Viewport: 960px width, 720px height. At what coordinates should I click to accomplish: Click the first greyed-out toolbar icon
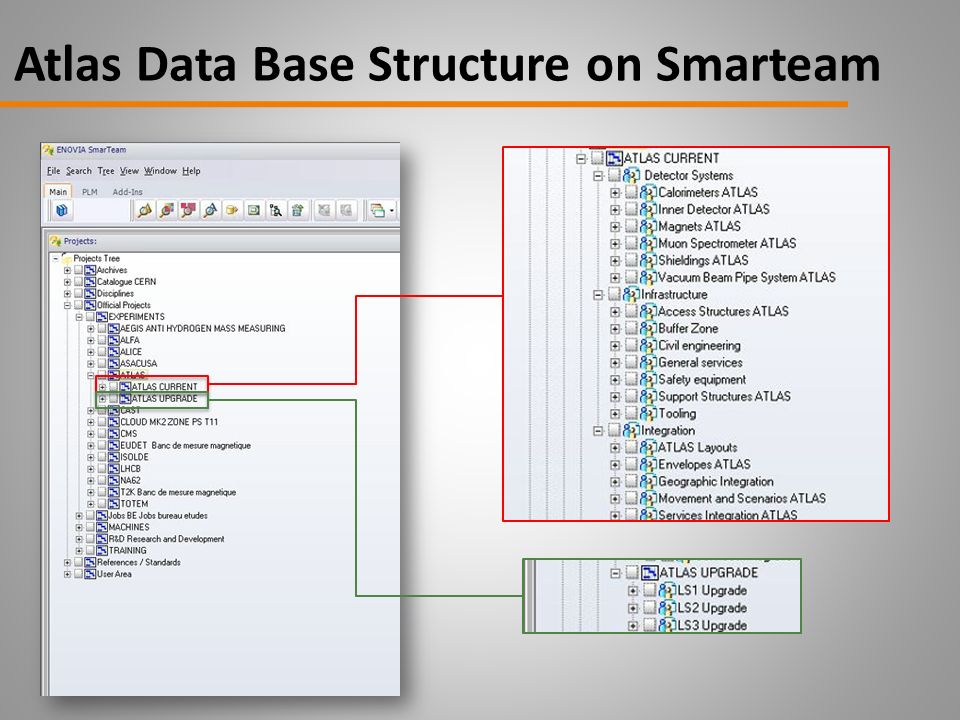324,211
